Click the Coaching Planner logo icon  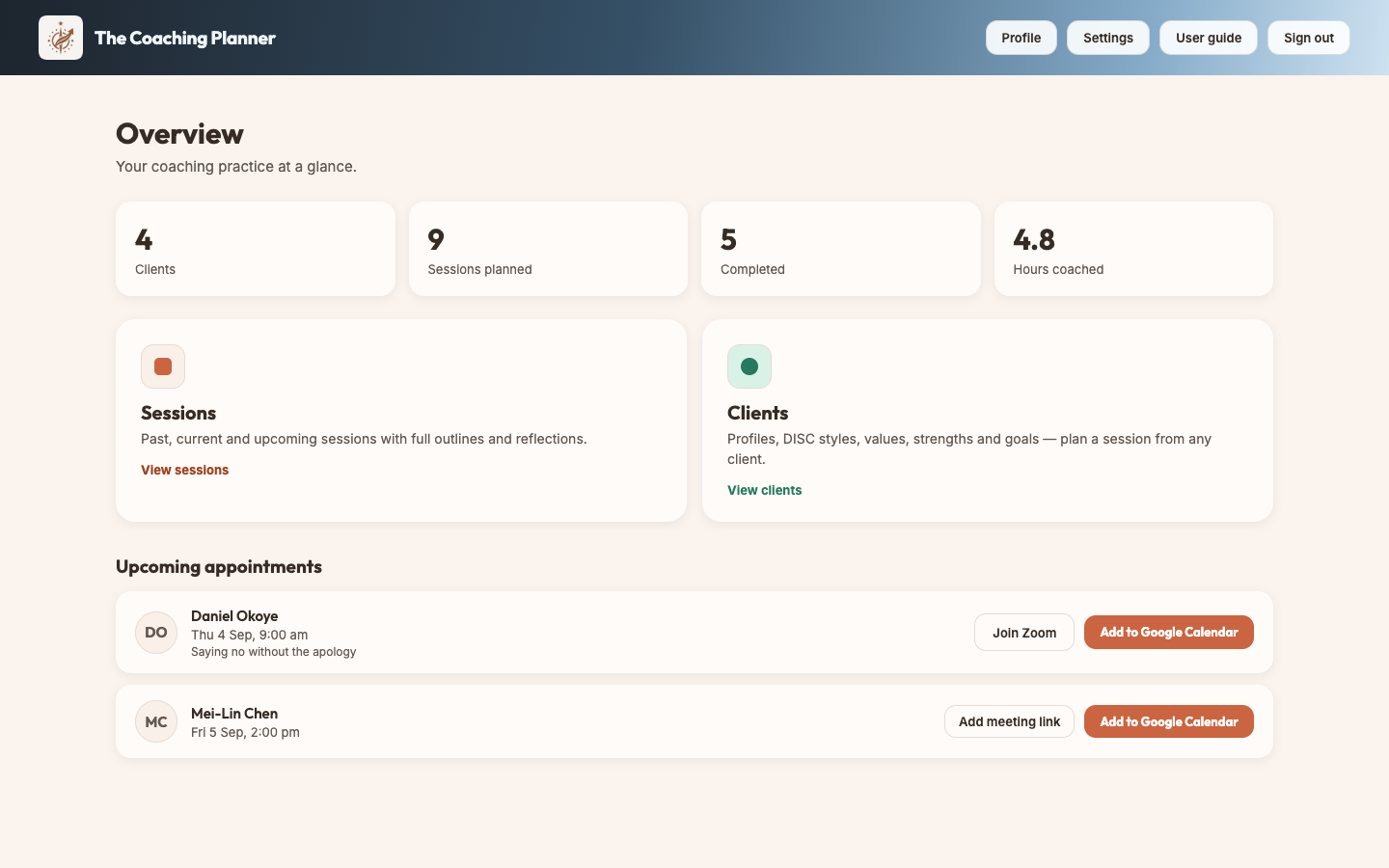point(61,38)
